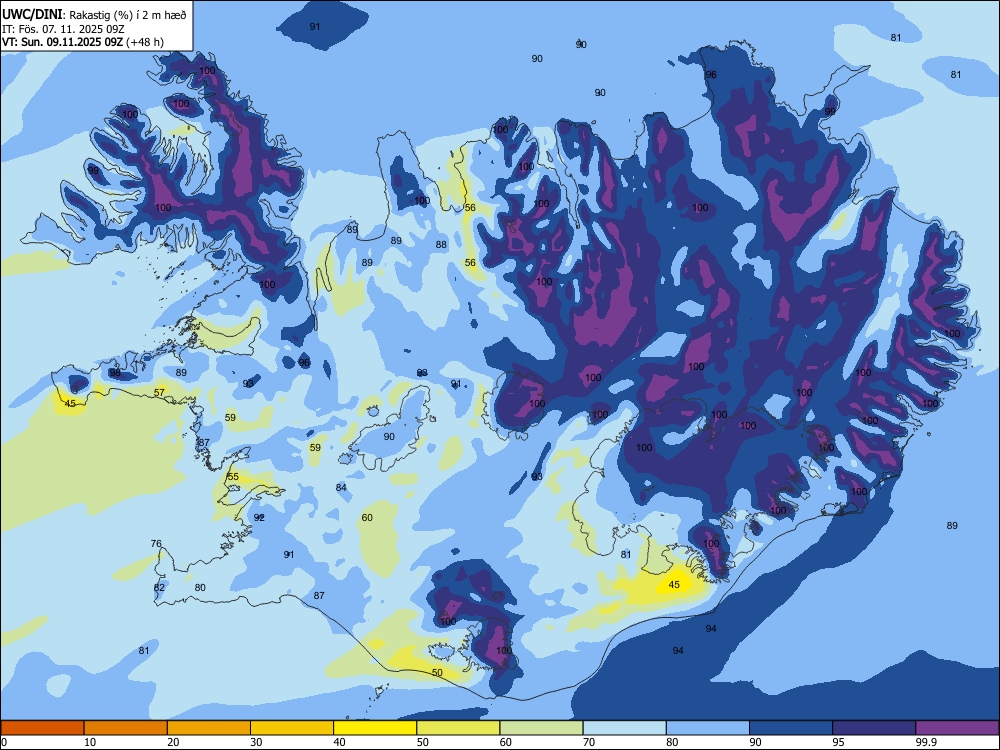Select the 'IT: Fös. 07. 11. 2025 09Z' line
The height and width of the screenshot is (750, 1000).
[63, 29]
